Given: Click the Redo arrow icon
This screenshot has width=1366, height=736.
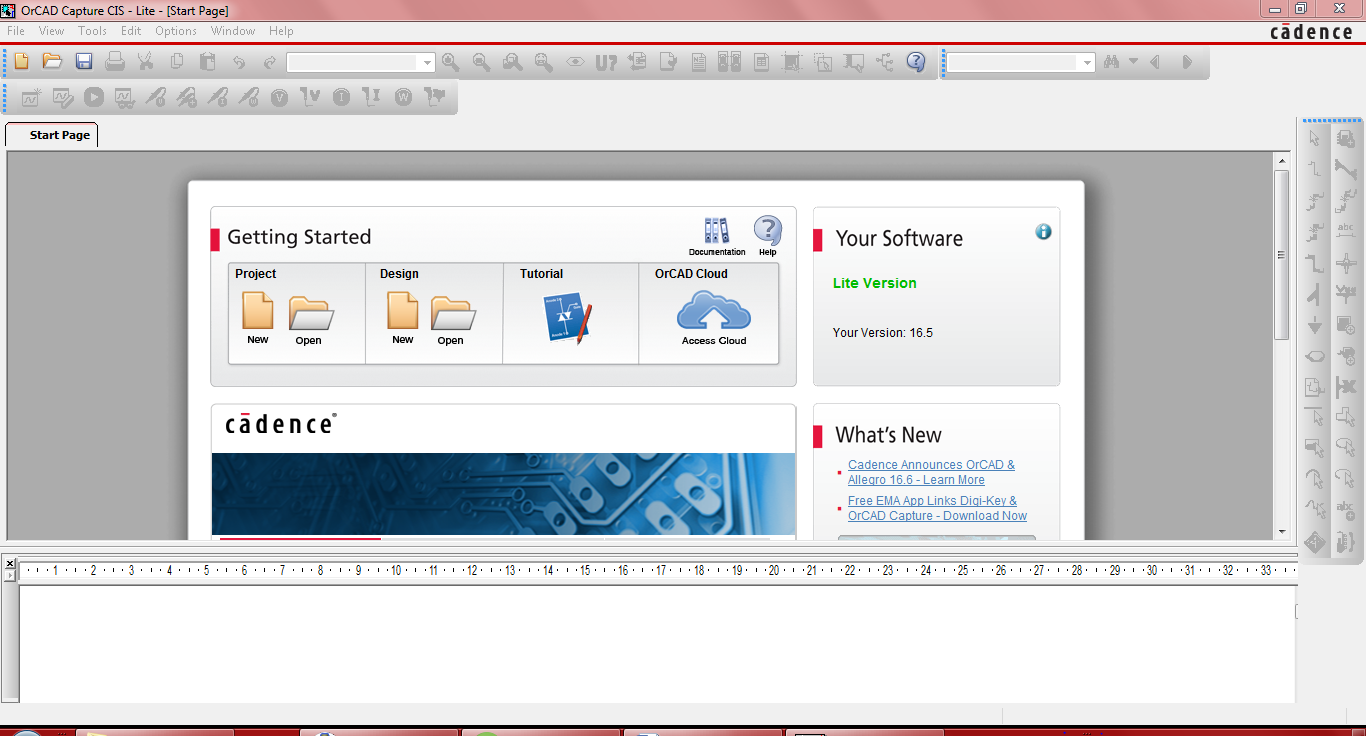Looking at the screenshot, I should coord(269,62).
